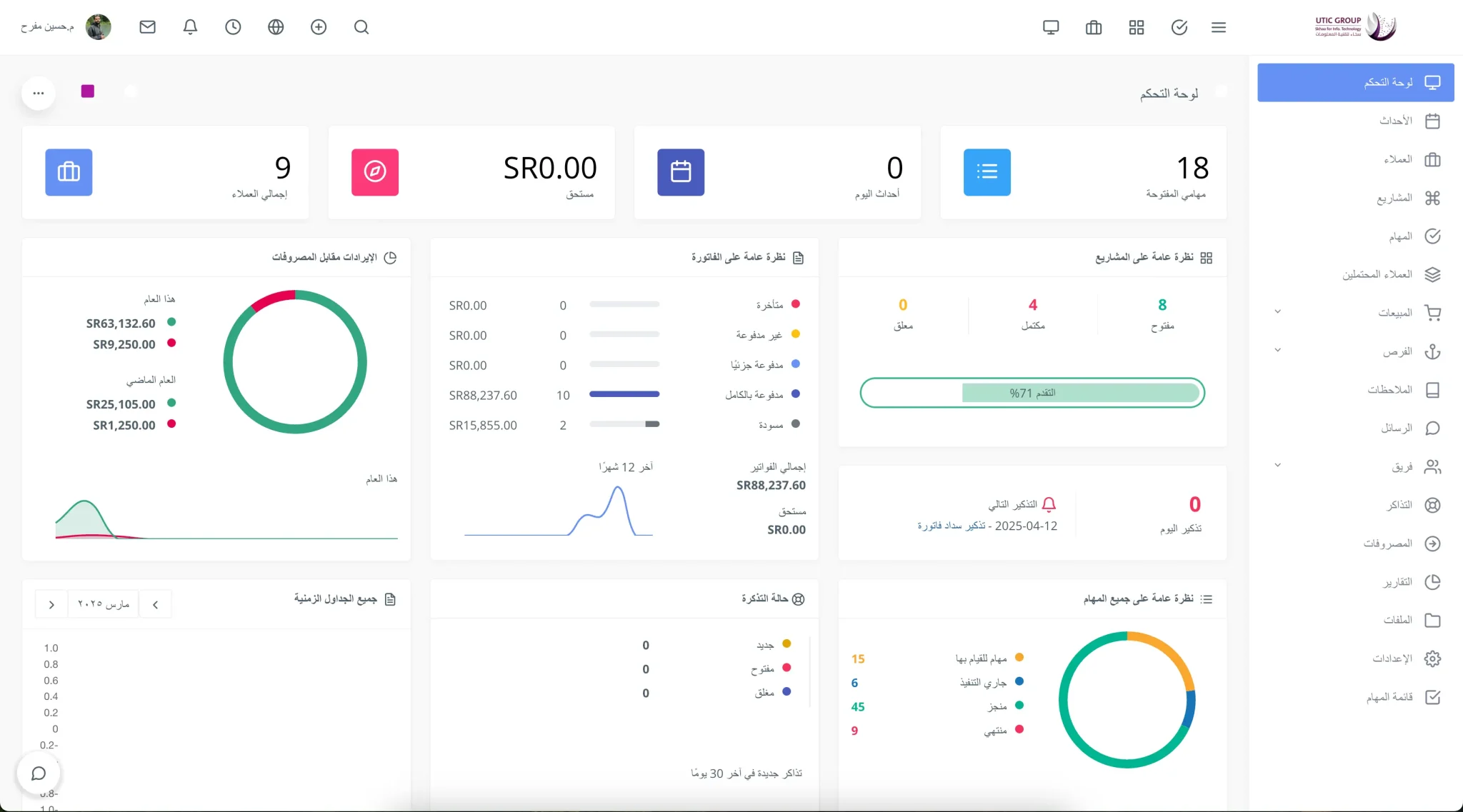The width and height of the screenshot is (1463, 812).
Task: Click the grid apps icon in header
Action: pos(1137,27)
